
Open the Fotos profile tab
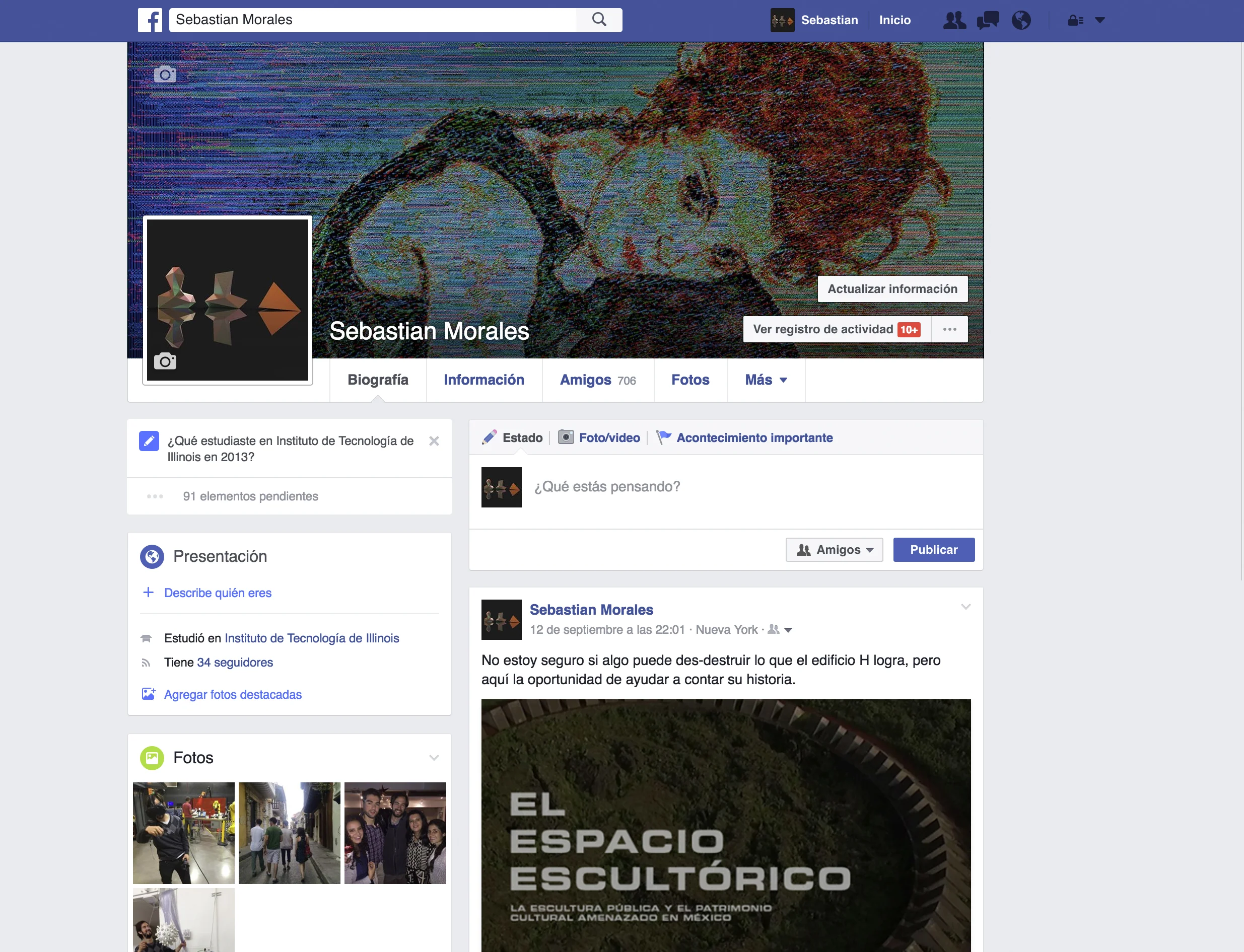pyautogui.click(x=690, y=380)
